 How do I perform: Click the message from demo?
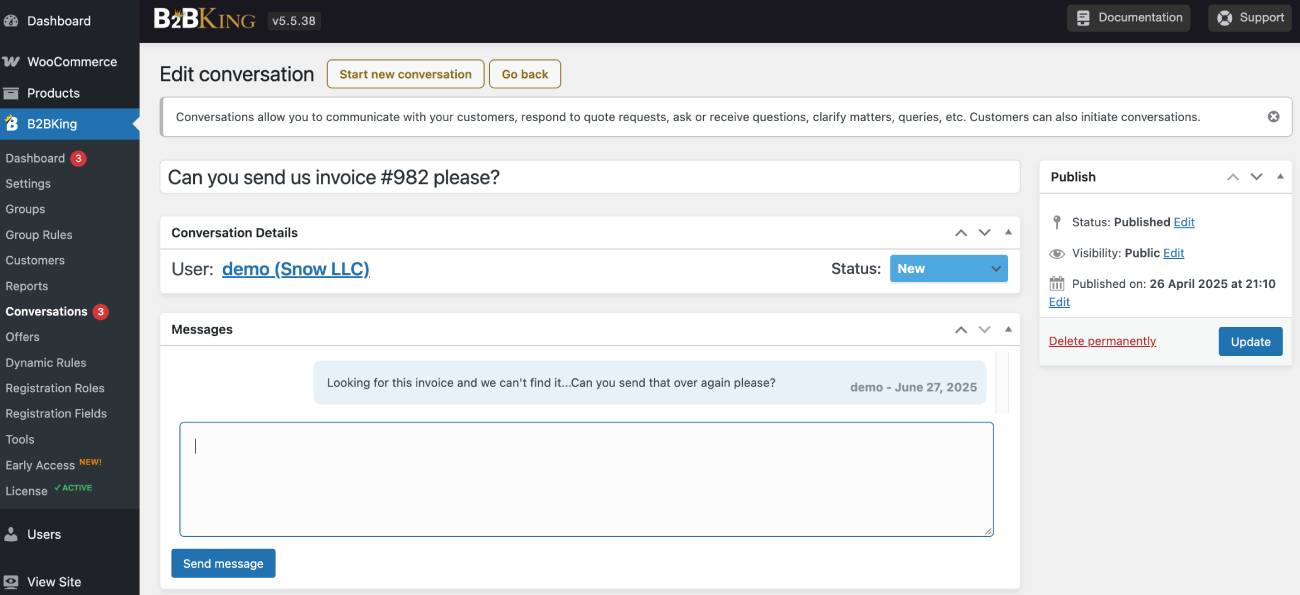tap(650, 383)
